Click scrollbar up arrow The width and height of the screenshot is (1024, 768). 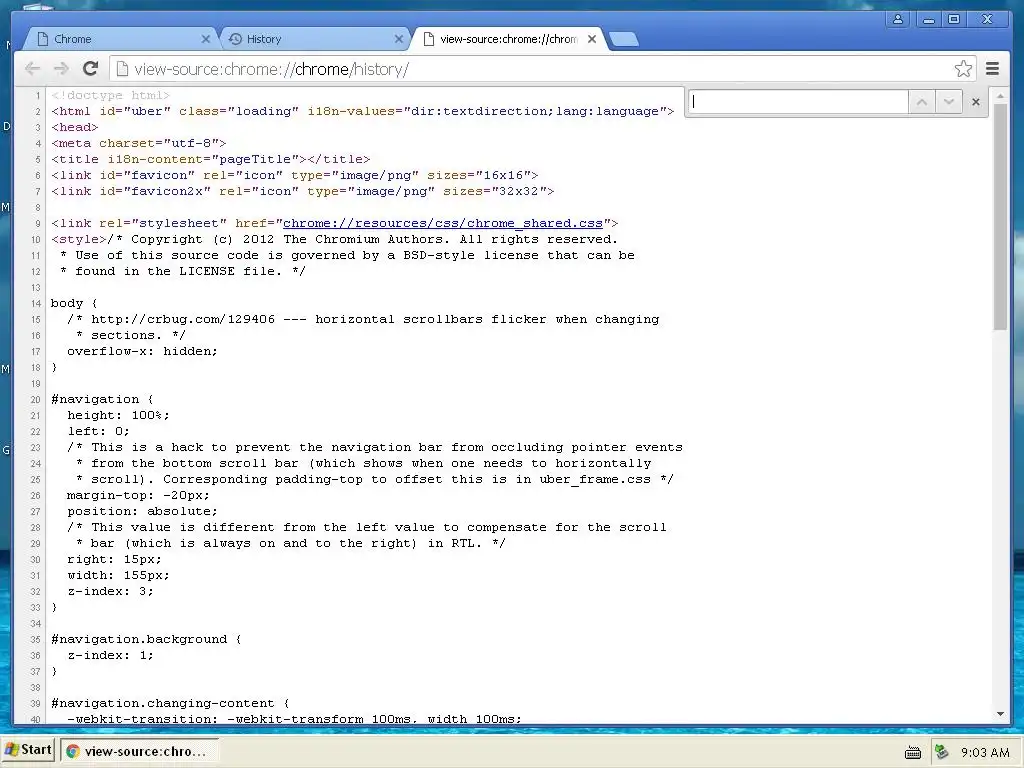click(x=1000, y=96)
